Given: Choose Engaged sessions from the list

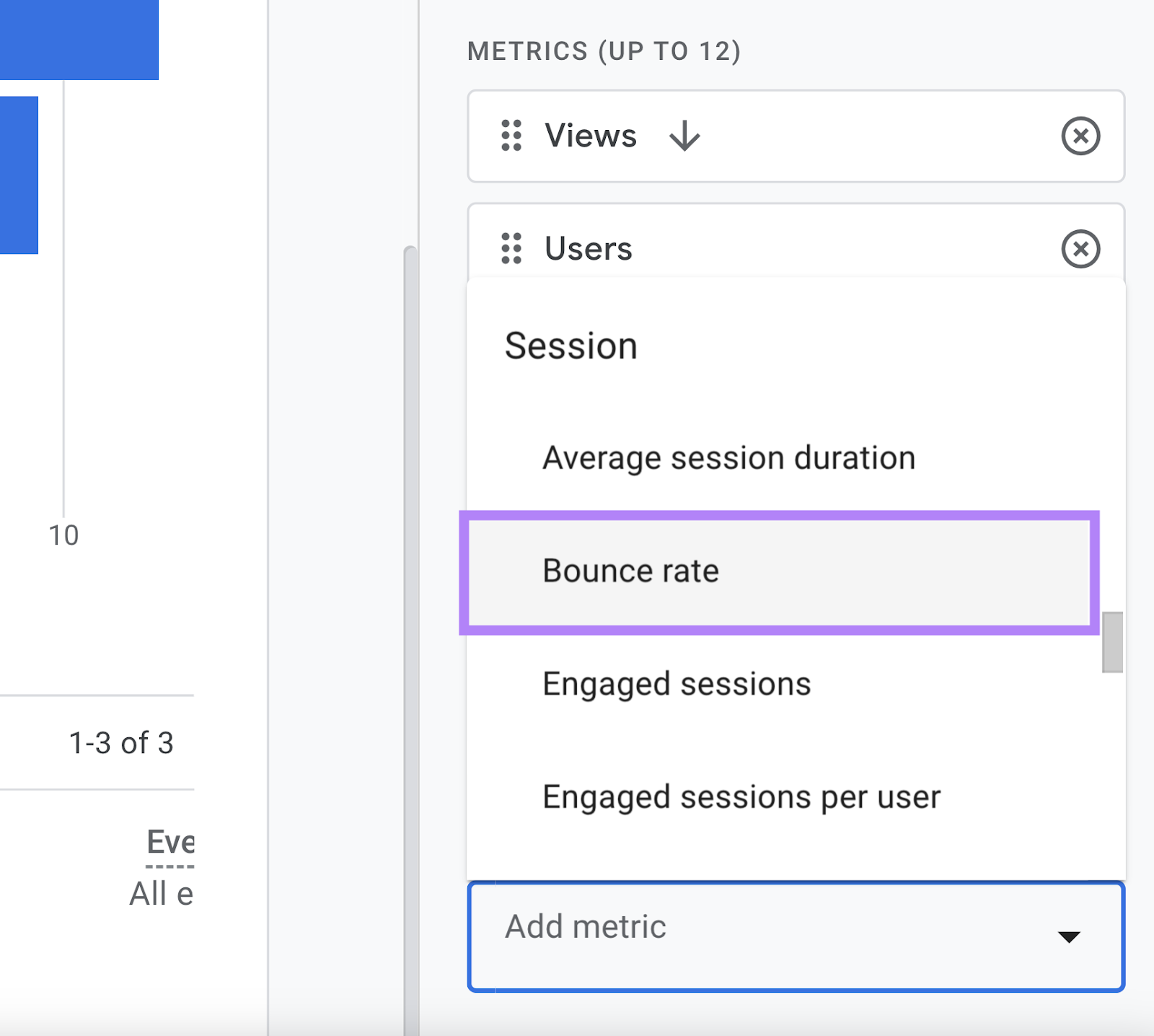Looking at the screenshot, I should click(677, 683).
